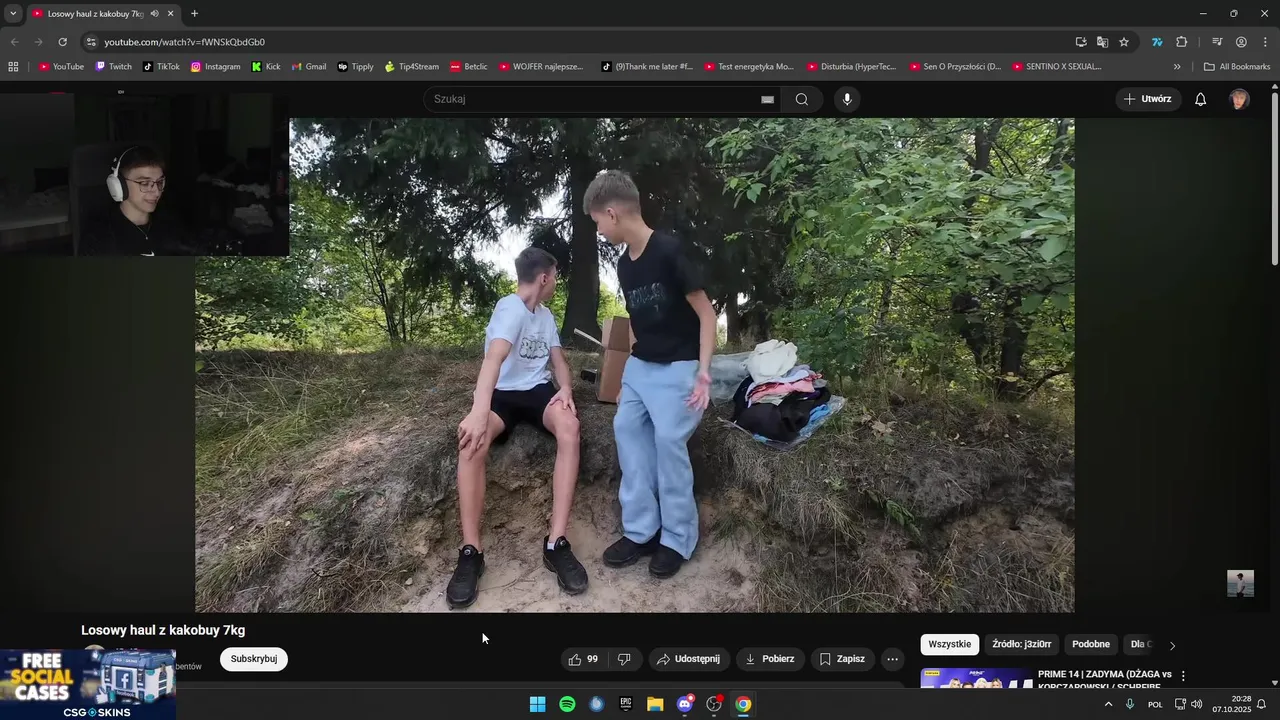The image size is (1280, 720).
Task: Open PRIME 14 ZADYMA recommended video thumbnail
Action: click(x=976, y=678)
